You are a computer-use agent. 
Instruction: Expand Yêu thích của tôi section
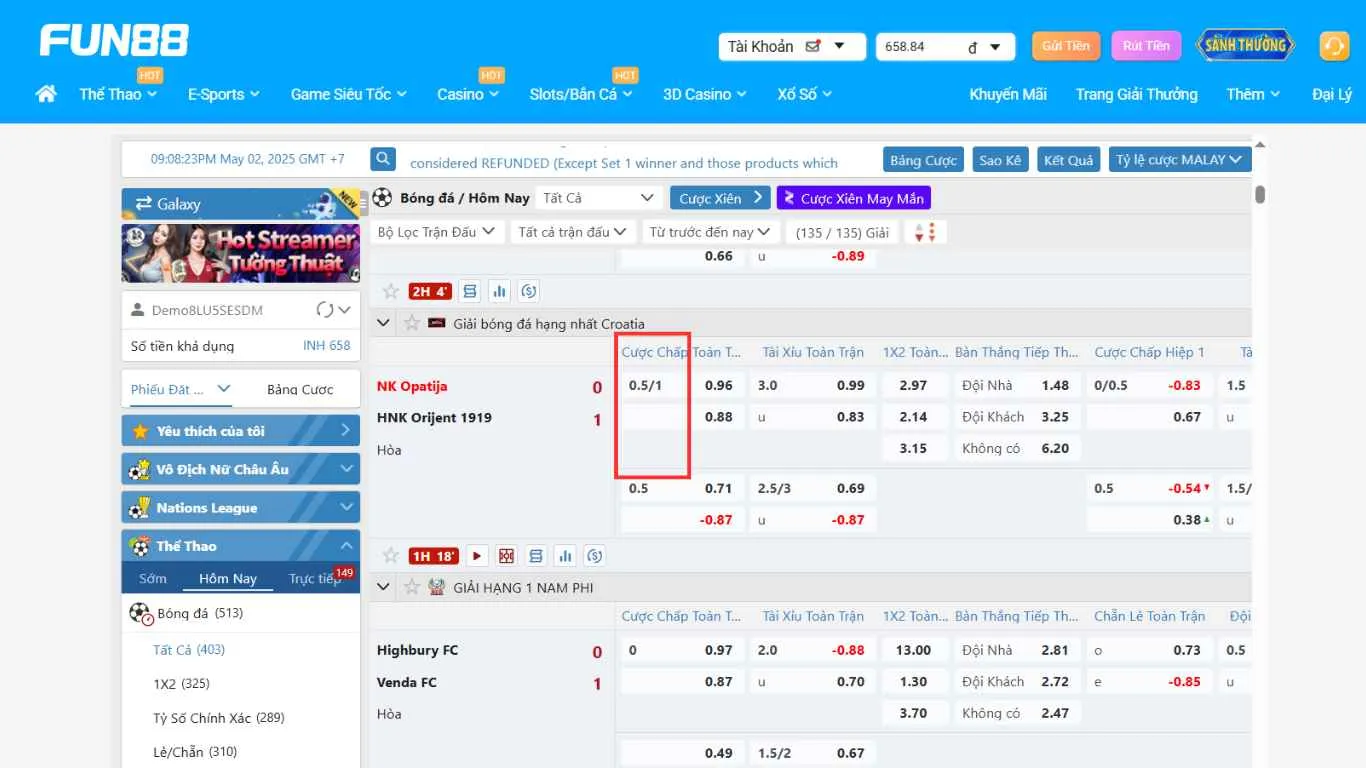(241, 431)
